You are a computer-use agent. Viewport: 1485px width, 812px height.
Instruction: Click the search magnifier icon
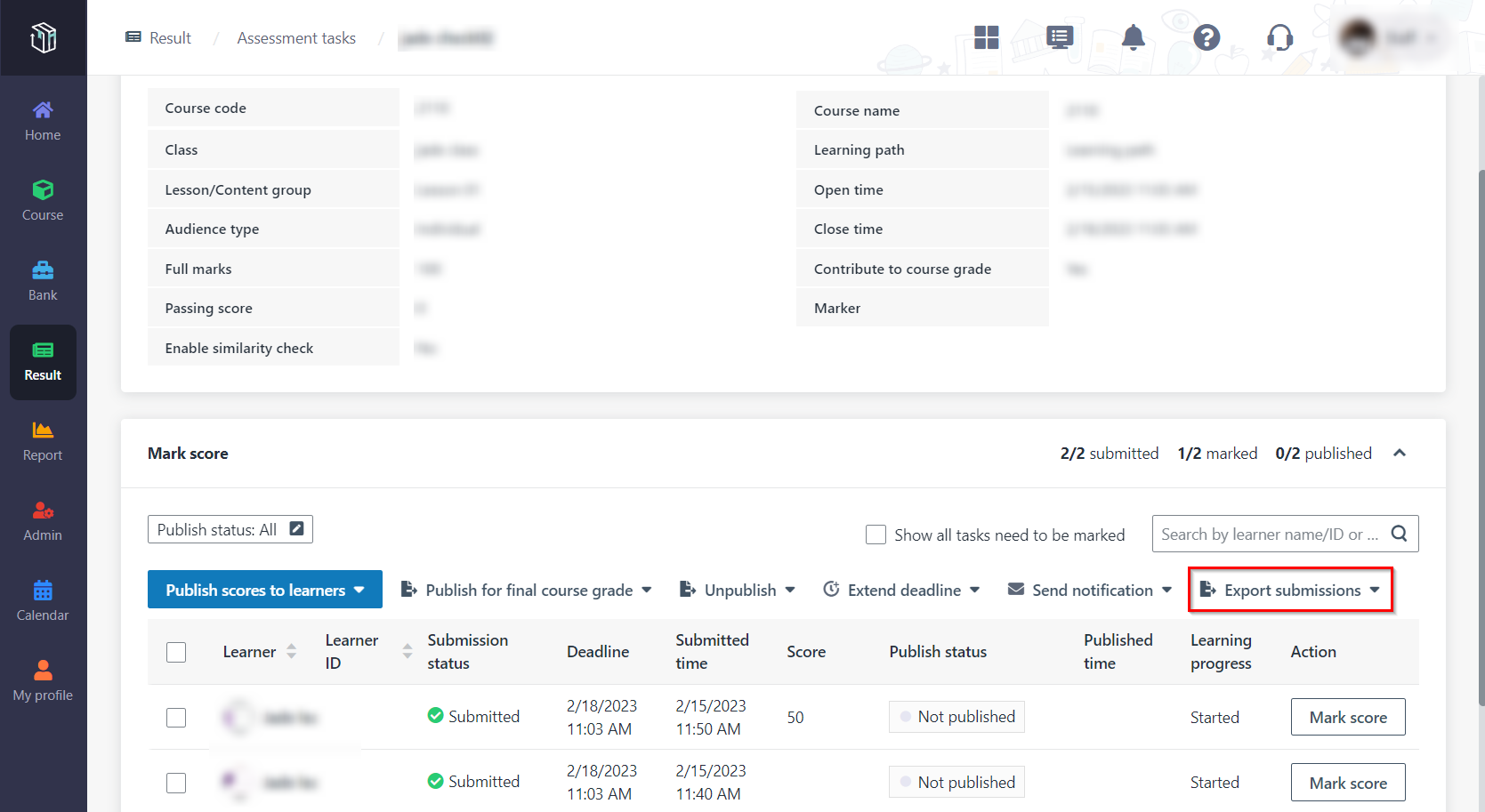(1399, 534)
